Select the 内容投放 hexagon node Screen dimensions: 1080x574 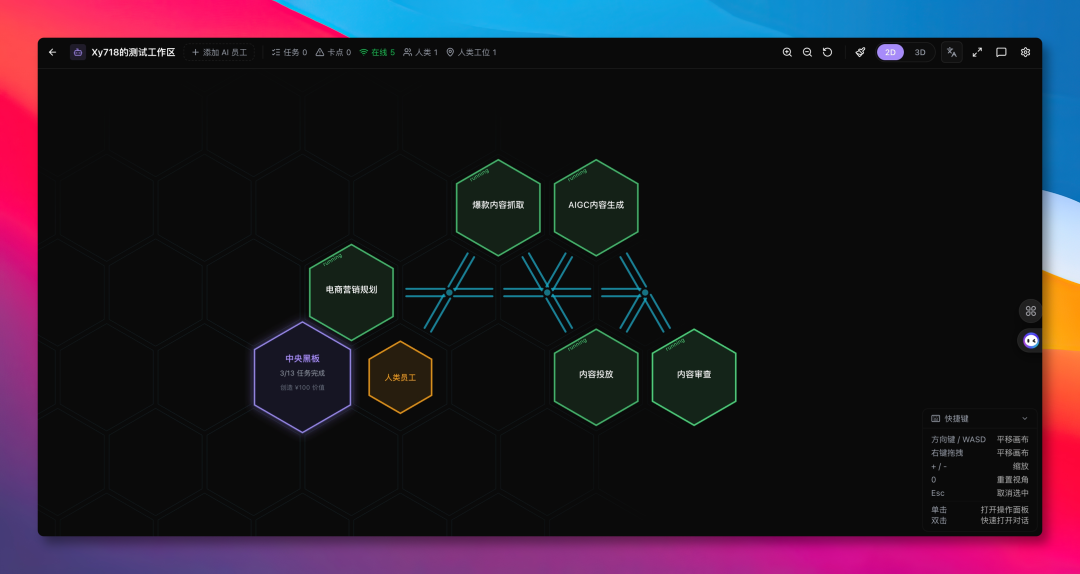pyautogui.click(x=596, y=377)
